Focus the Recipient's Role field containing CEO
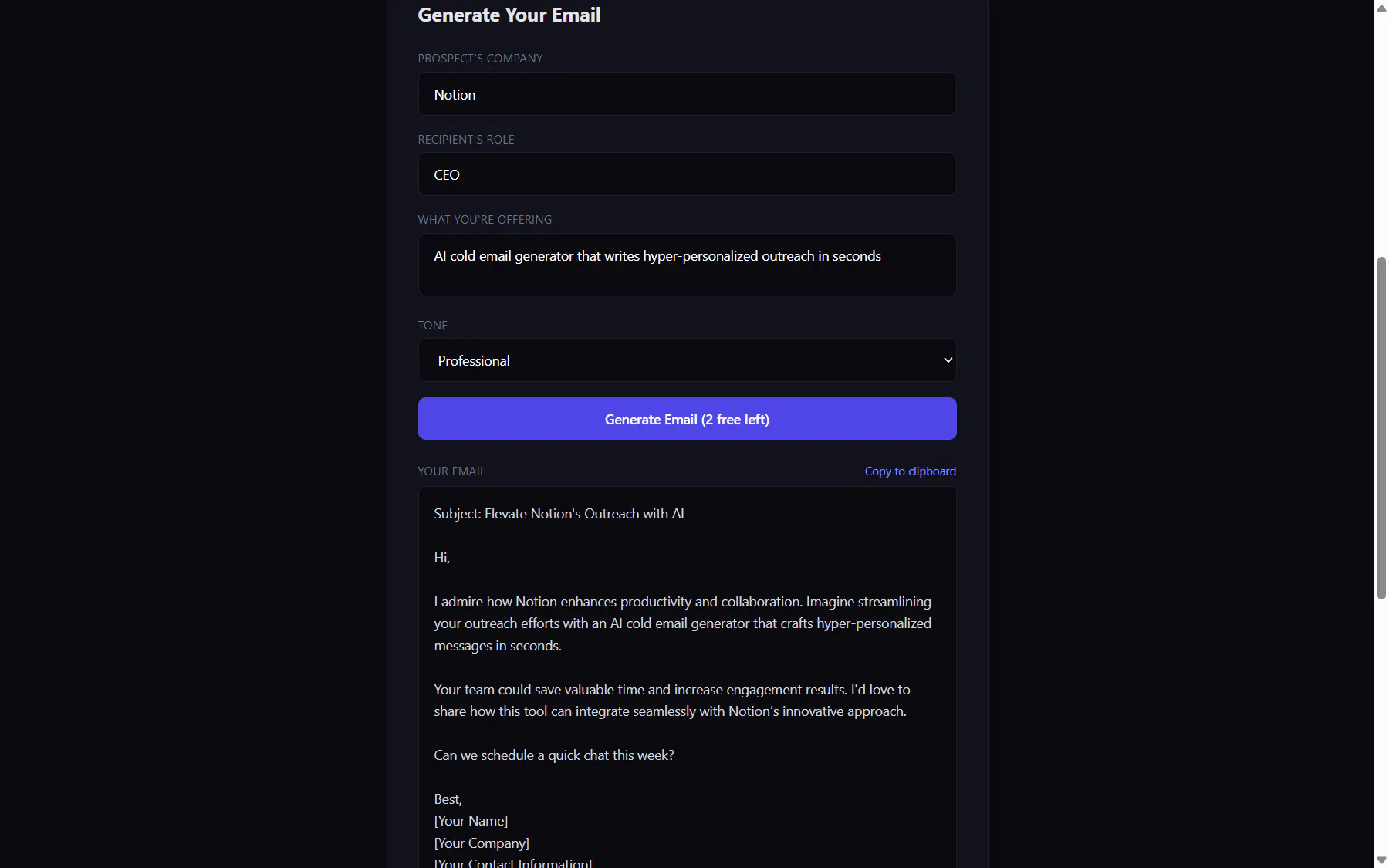The image size is (1389, 868). click(687, 174)
